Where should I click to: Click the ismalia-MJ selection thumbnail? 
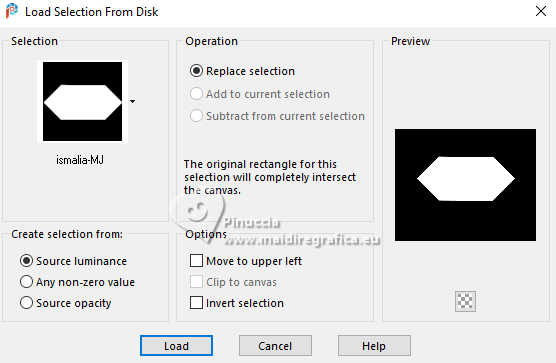coord(82,101)
